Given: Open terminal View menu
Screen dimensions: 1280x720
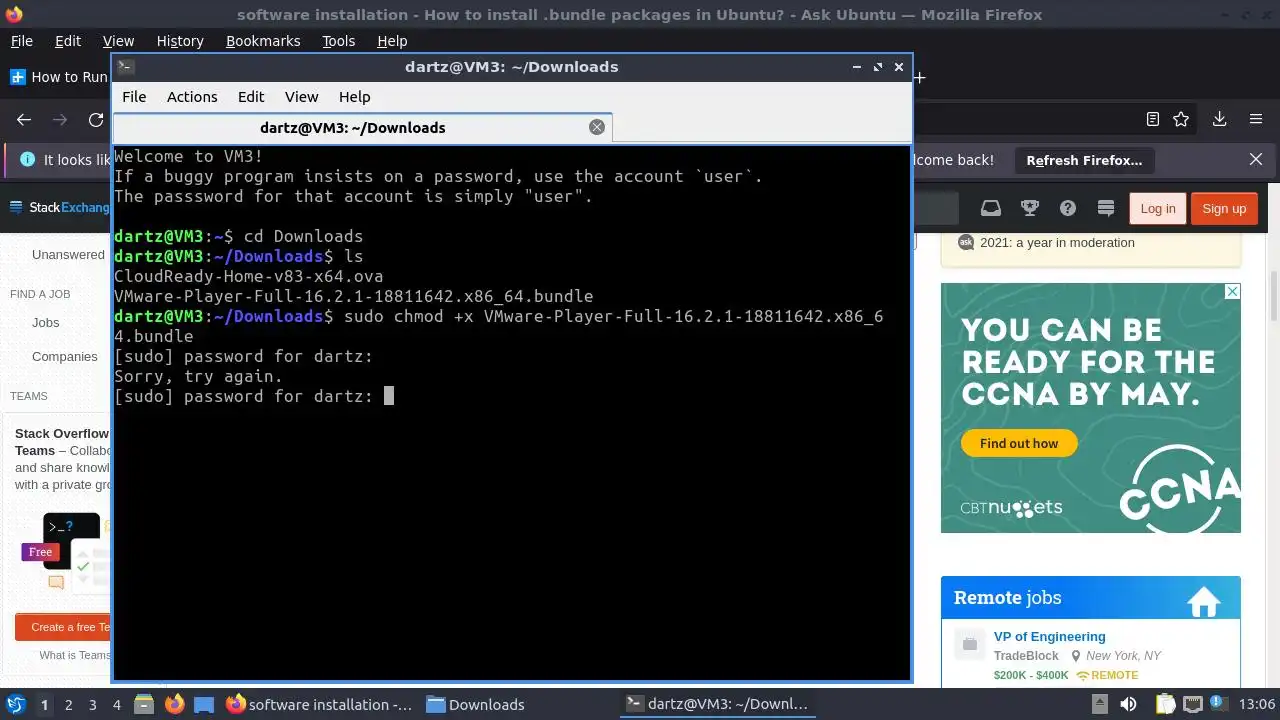Looking at the screenshot, I should pyautogui.click(x=301, y=97).
